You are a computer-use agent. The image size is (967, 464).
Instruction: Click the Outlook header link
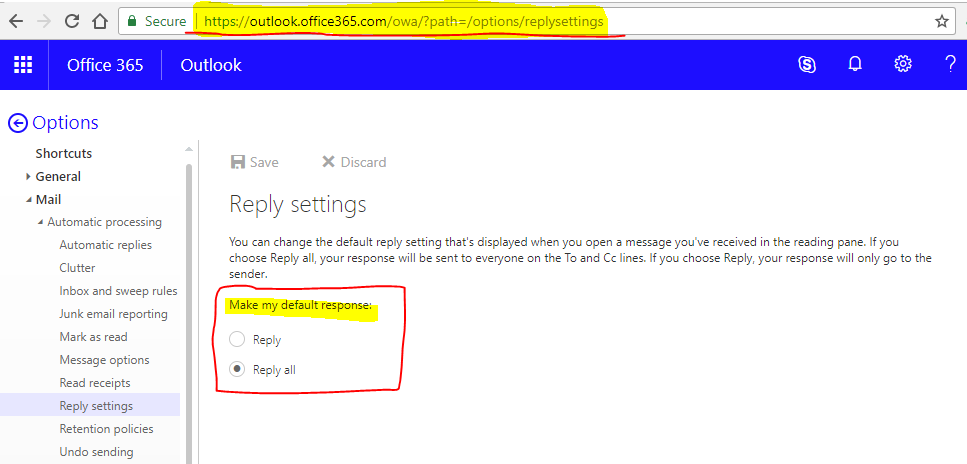pos(211,65)
